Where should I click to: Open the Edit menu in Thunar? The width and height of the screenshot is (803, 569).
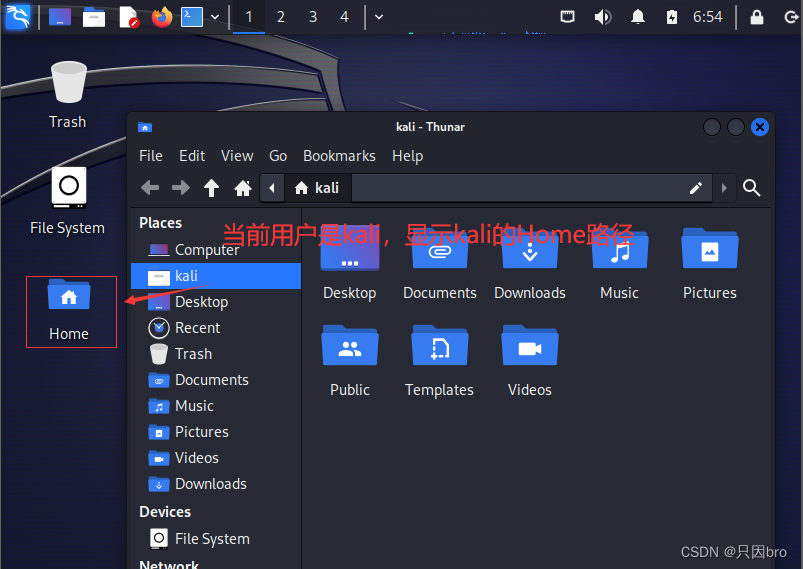tap(192, 156)
